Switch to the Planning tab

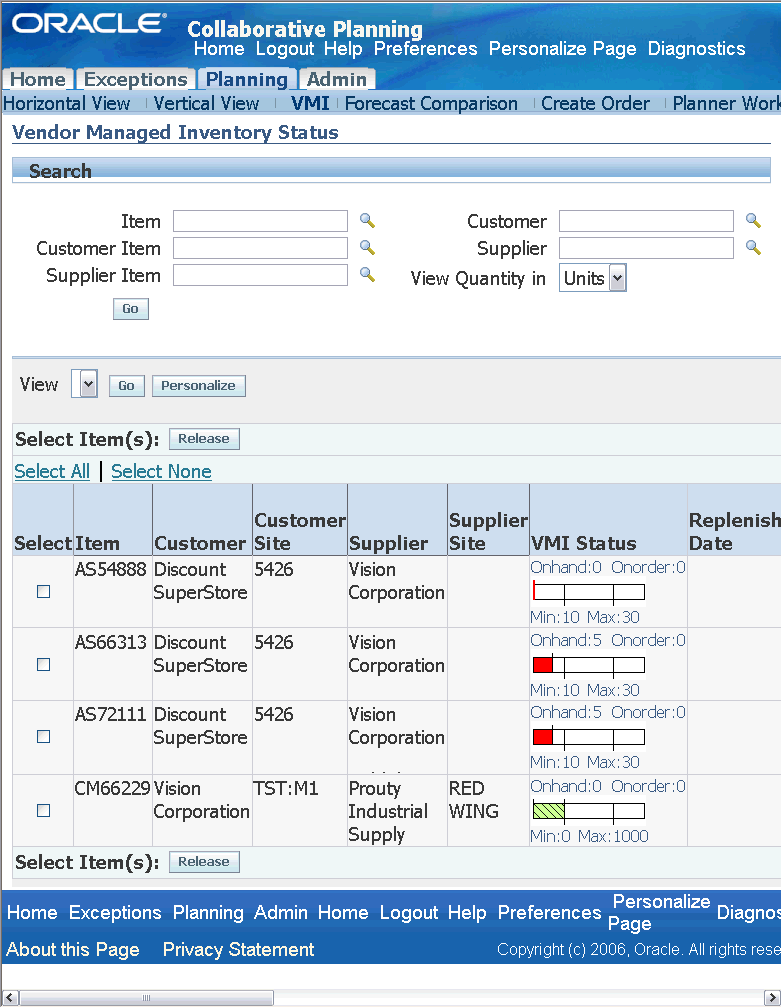247,79
